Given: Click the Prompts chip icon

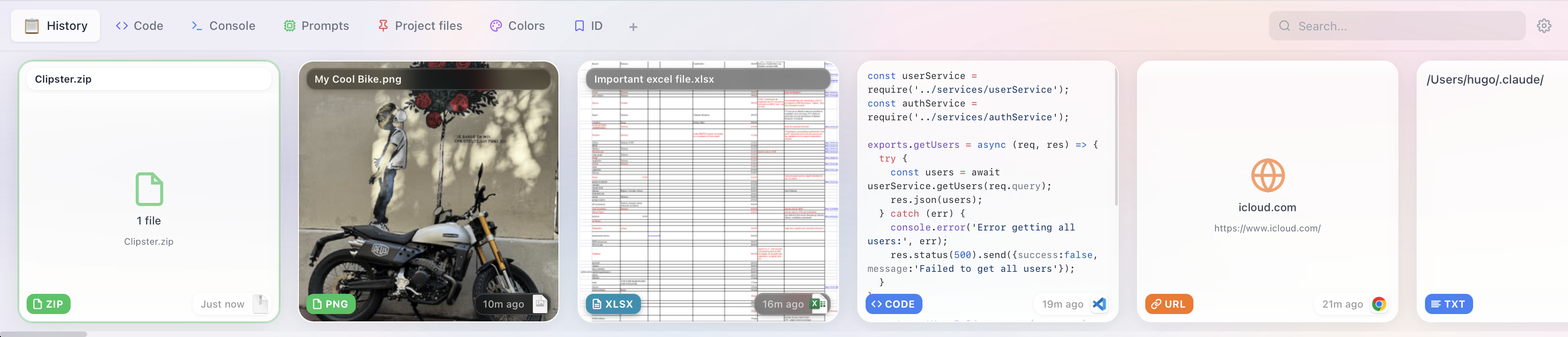Looking at the screenshot, I should point(290,26).
